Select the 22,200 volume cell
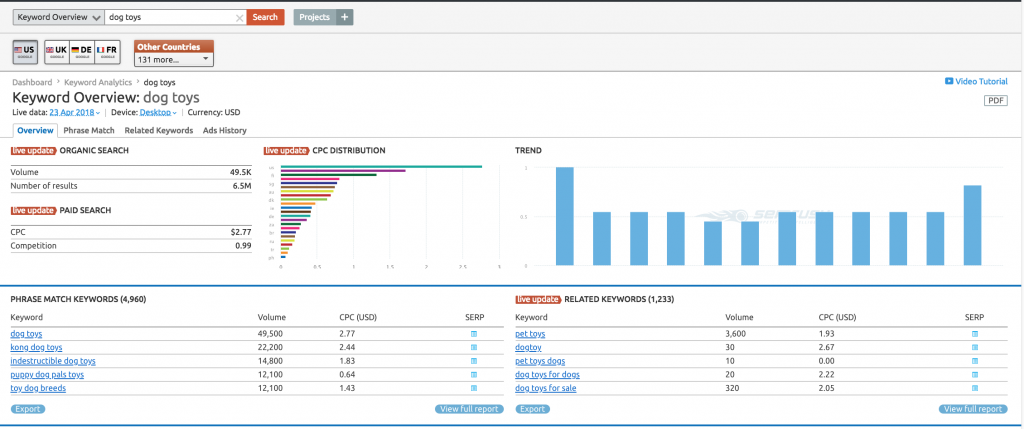1024x429 pixels. click(270, 347)
